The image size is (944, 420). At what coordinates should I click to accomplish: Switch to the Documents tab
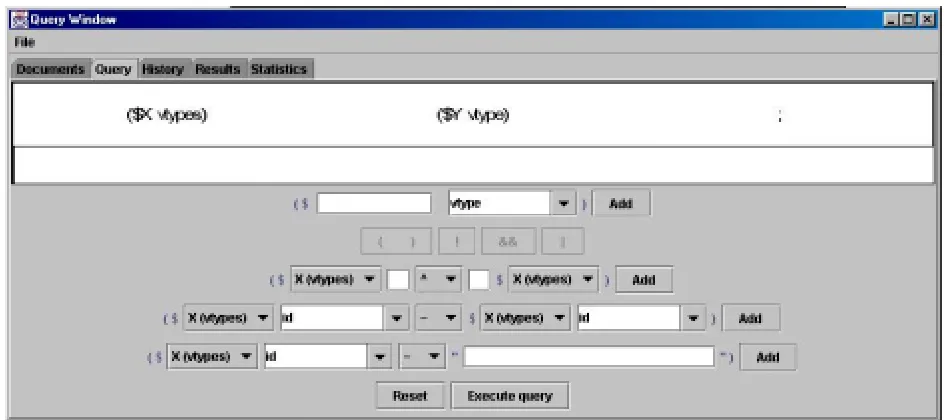(x=50, y=69)
